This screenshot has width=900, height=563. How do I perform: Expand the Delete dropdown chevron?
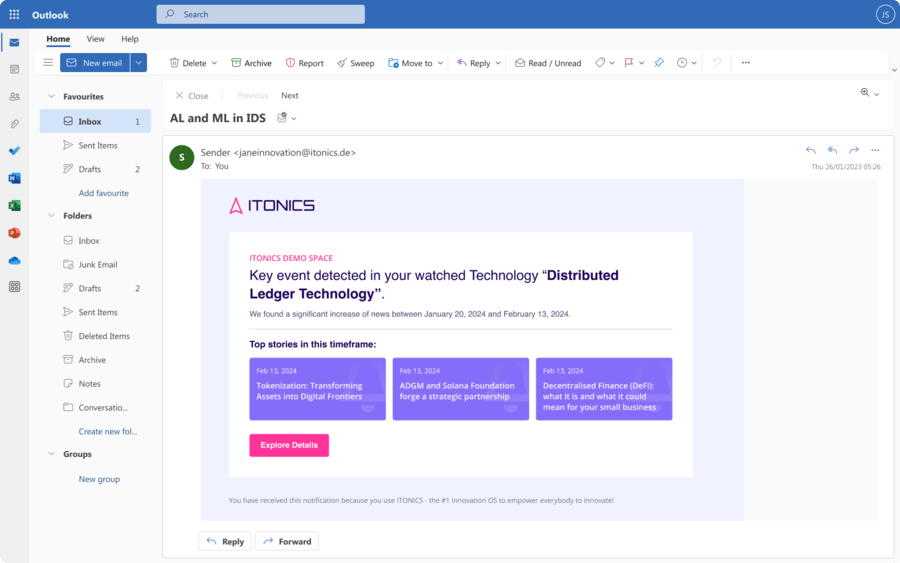[x=214, y=63]
